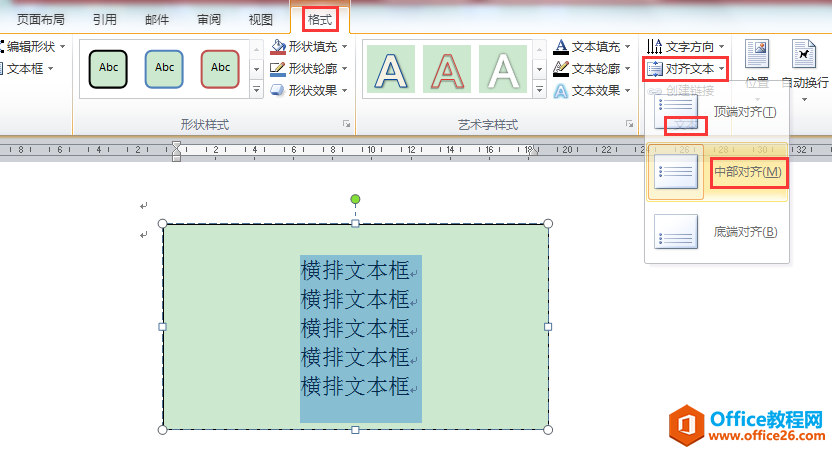Click the left middle handle of text box
This screenshot has height=453, width=832.
163,327
